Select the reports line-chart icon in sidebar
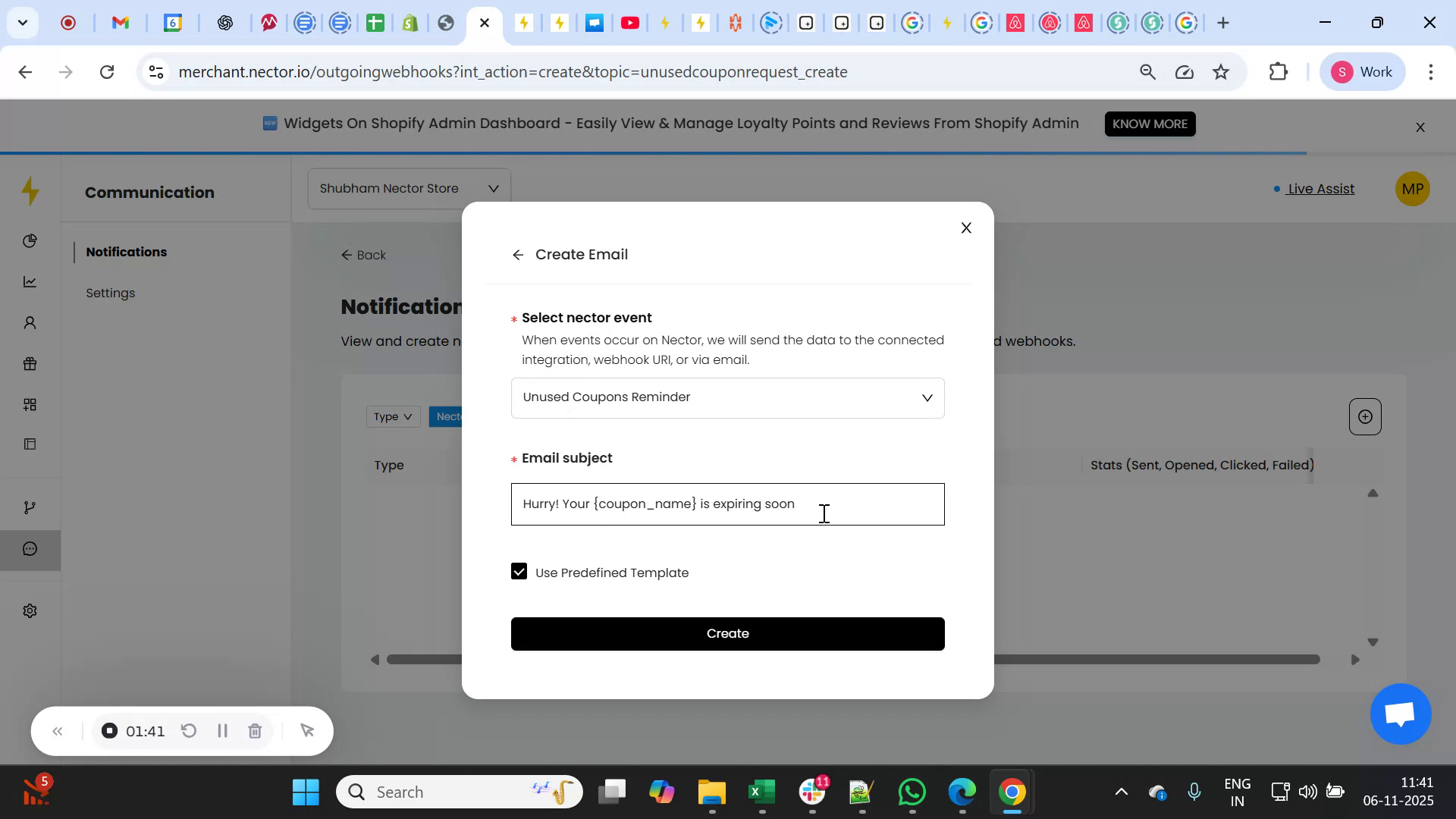Viewport: 1456px width, 819px height. tap(30, 281)
